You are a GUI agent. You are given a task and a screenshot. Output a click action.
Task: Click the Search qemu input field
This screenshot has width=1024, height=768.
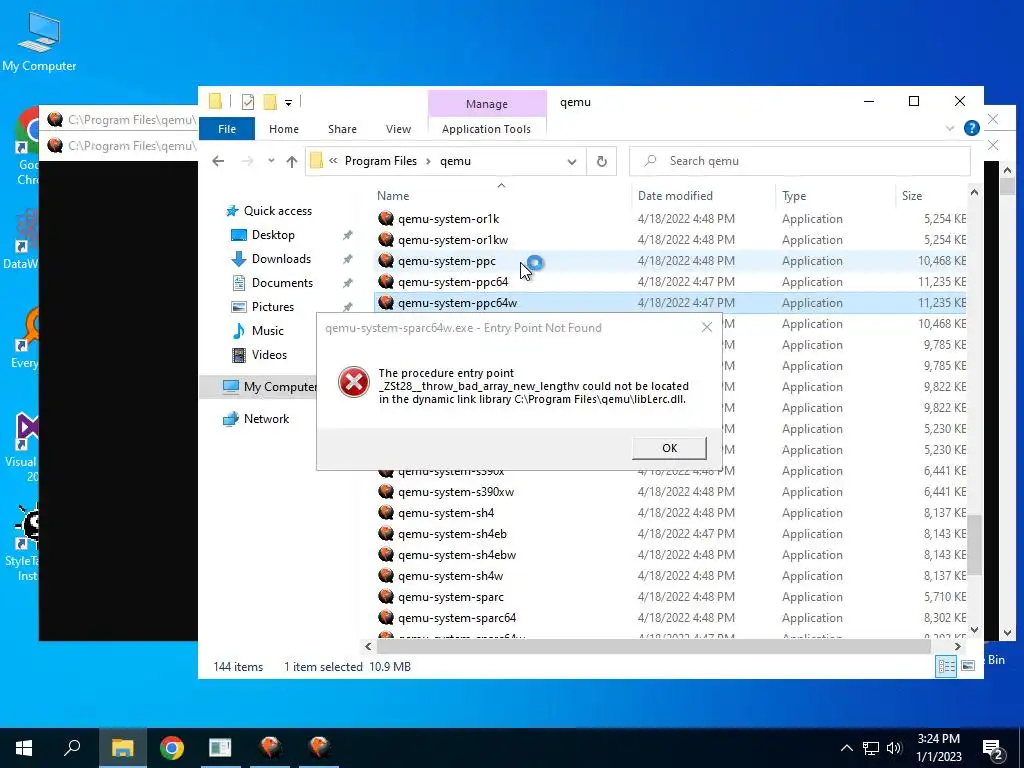(799, 161)
